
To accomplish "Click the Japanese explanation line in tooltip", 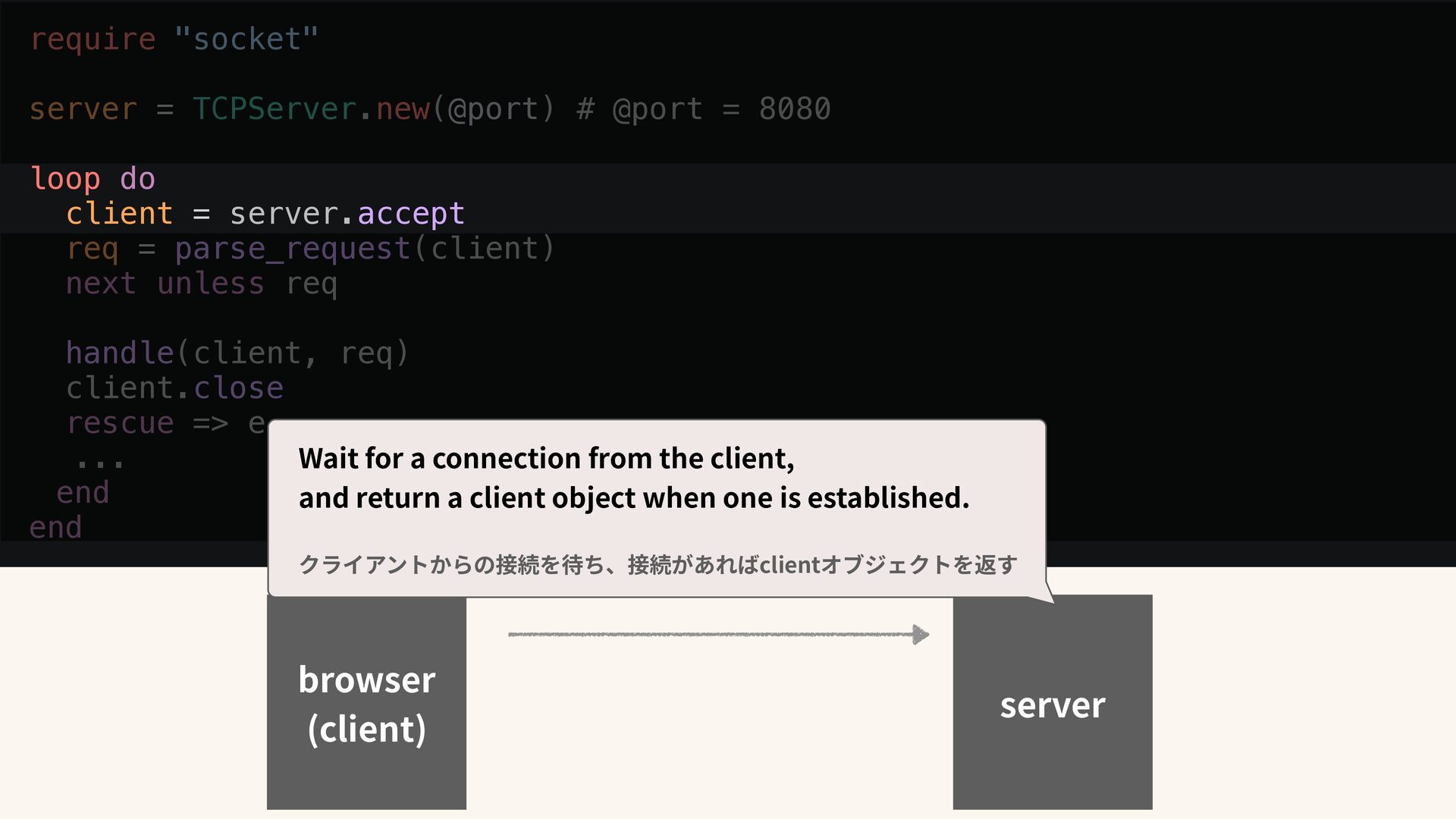I will [657, 565].
